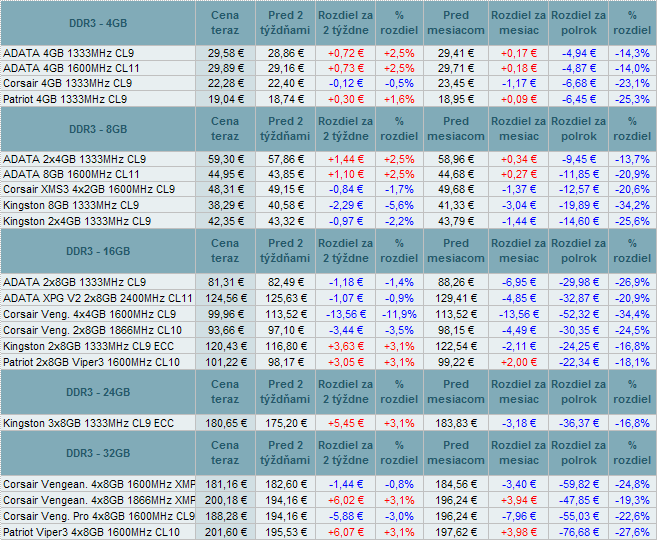The image size is (657, 540).
Task: Click 'Rozdiel za 2 týždne' header in DDR3 - 8GB section
Action: pos(345,129)
